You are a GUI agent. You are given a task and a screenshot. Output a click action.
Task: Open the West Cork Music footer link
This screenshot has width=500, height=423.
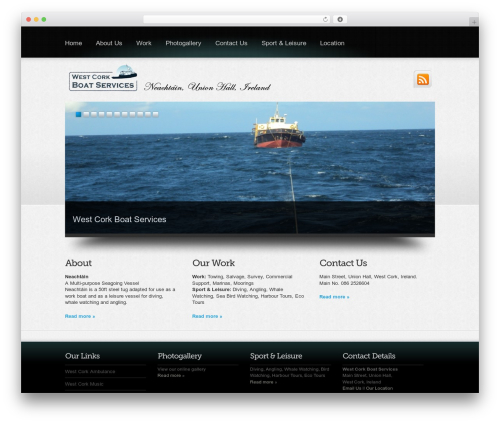pos(84,384)
